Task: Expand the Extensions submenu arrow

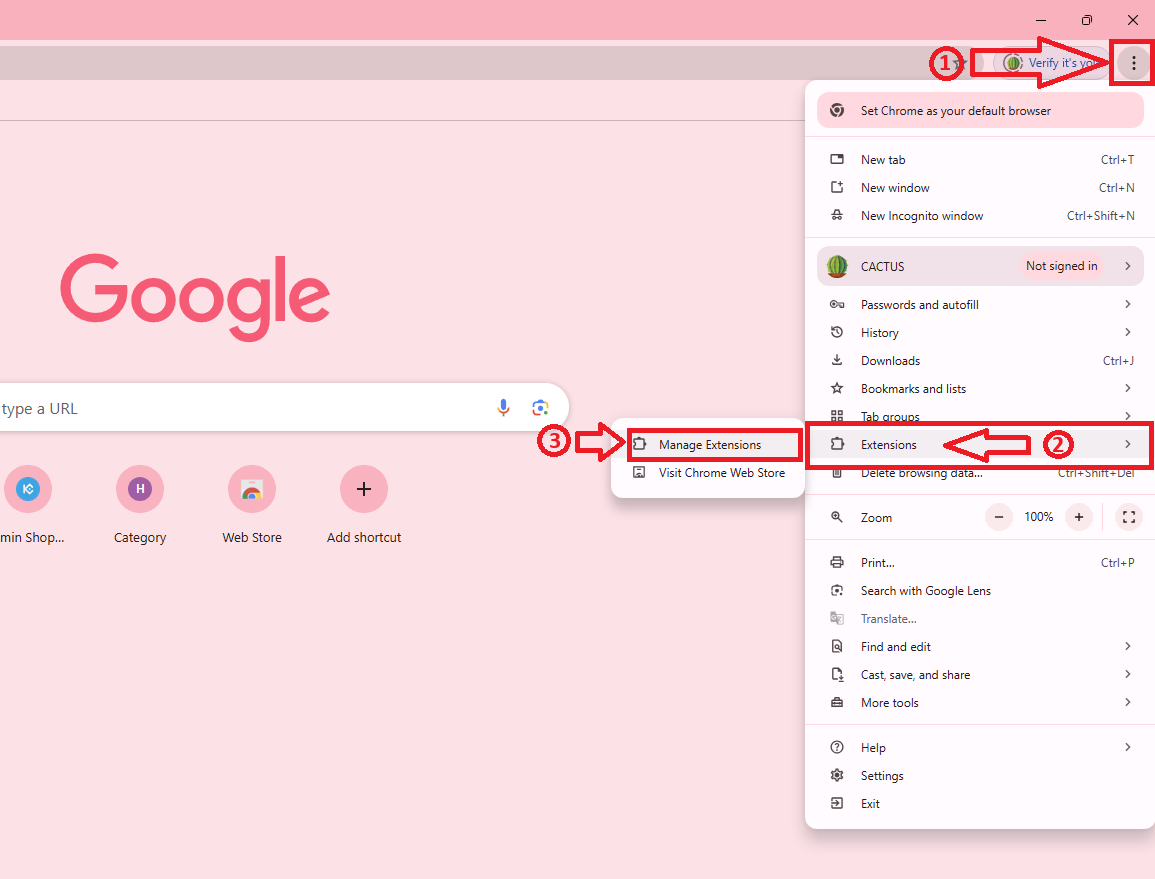Action: pyautogui.click(x=1128, y=444)
